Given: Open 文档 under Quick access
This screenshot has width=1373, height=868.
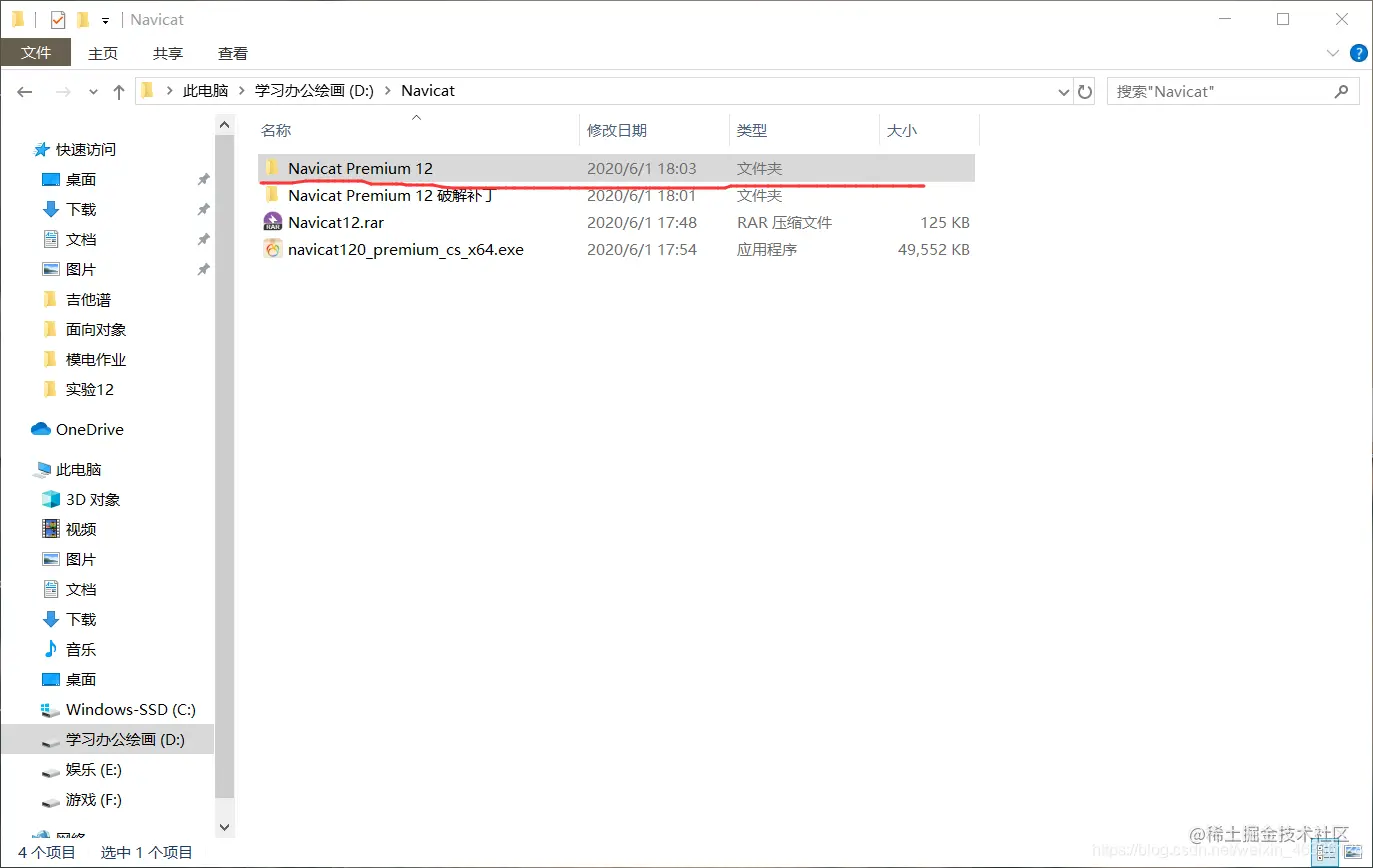Looking at the screenshot, I should [x=81, y=240].
